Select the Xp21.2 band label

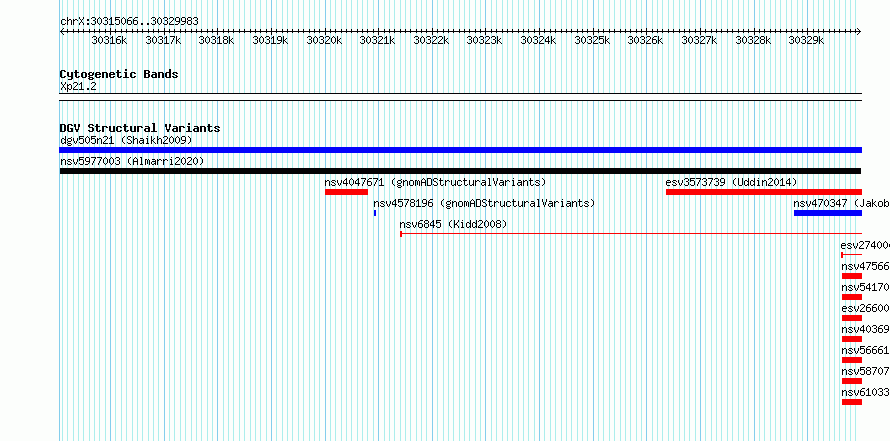(78, 86)
